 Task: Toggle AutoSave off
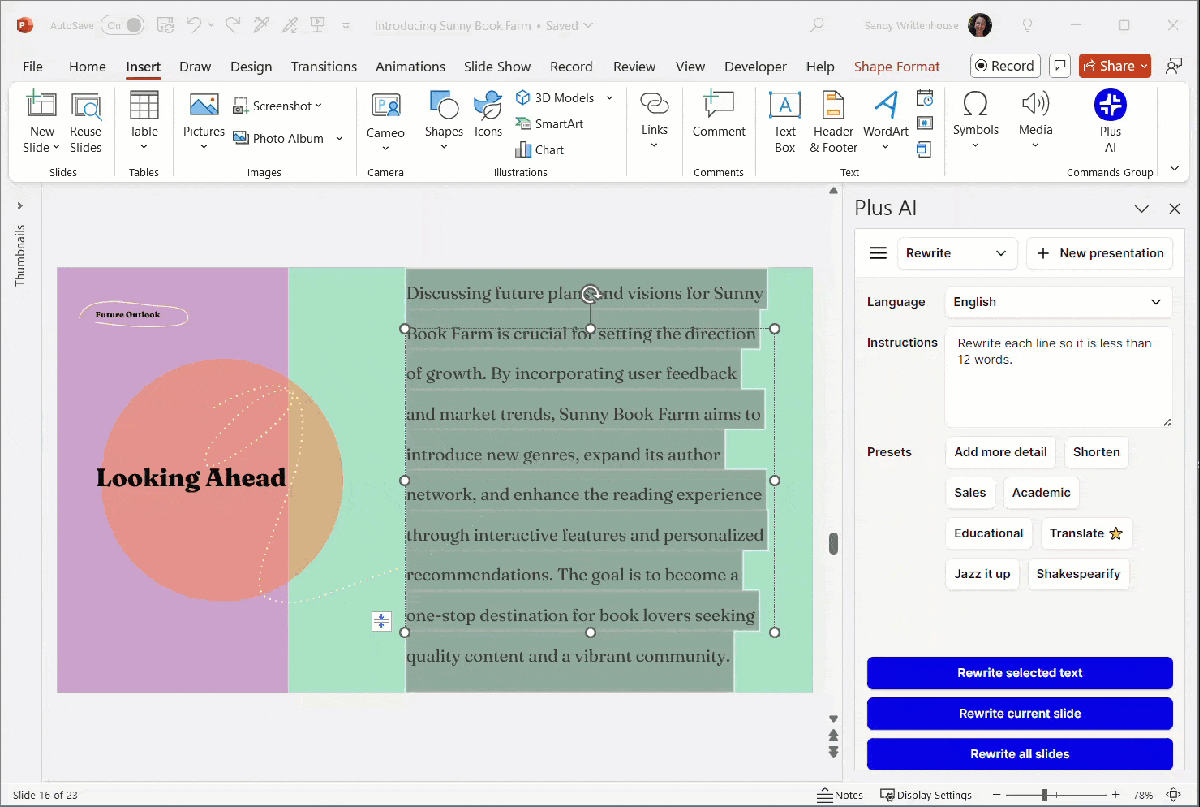click(x=122, y=24)
